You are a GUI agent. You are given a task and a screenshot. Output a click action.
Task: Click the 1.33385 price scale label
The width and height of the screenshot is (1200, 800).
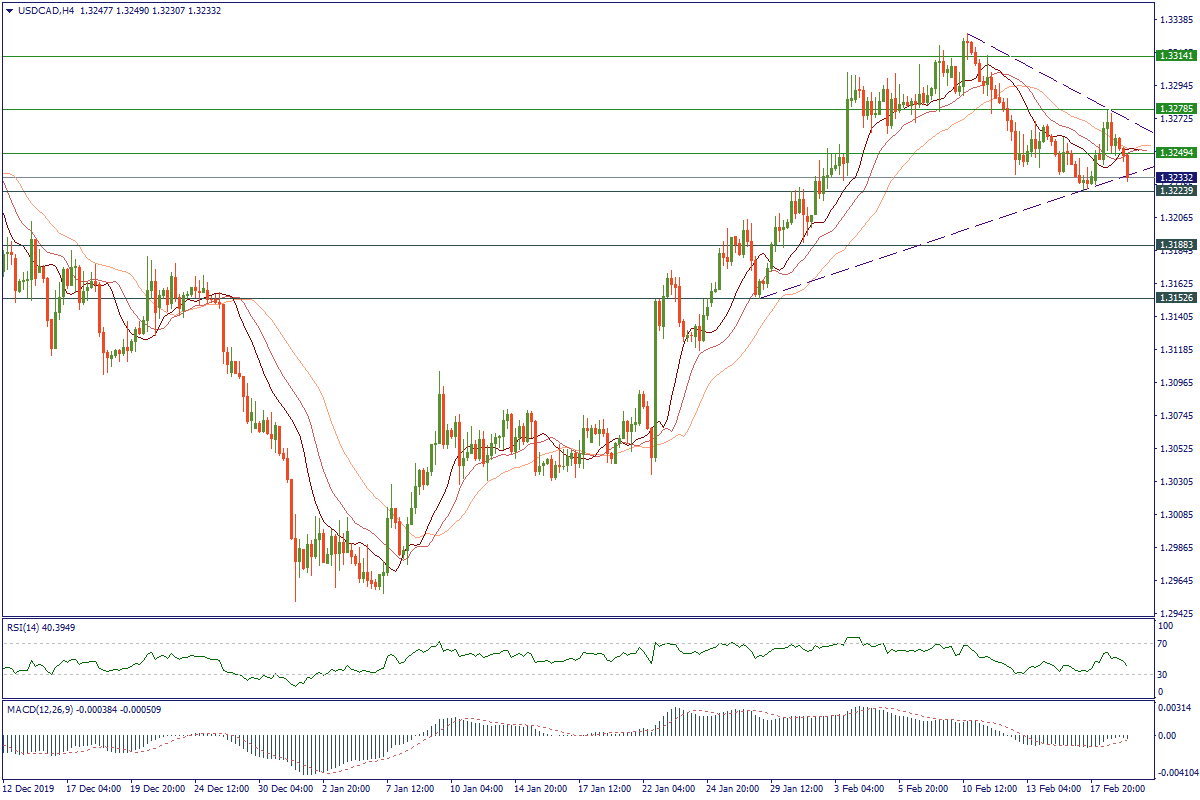tap(1176, 19)
